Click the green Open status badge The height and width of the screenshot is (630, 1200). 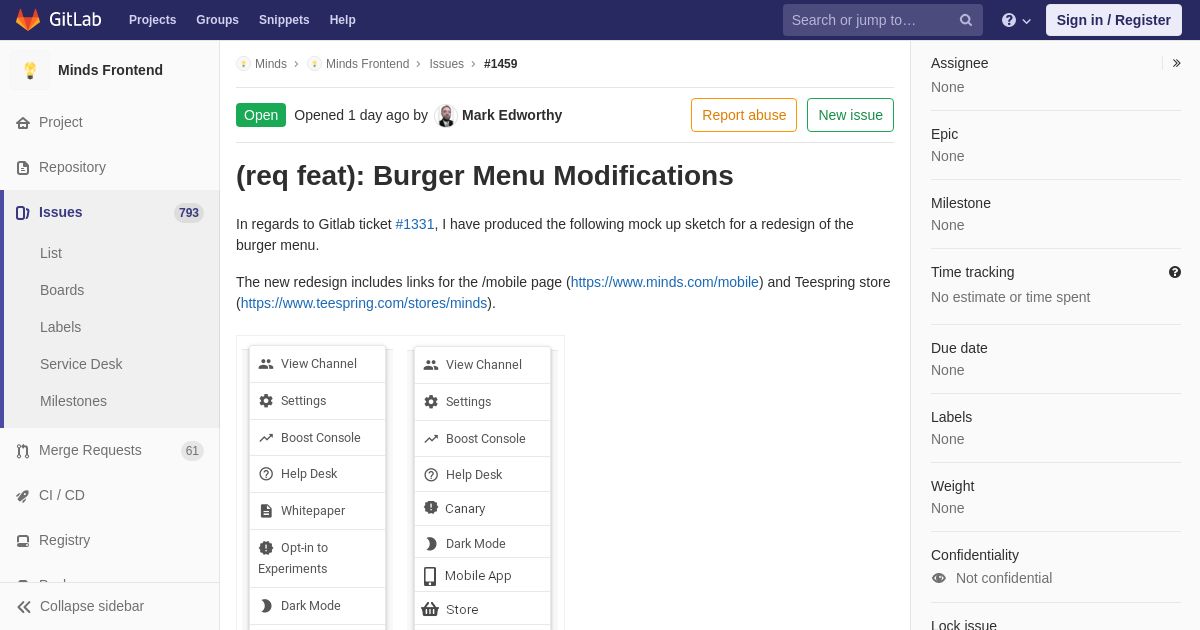[261, 115]
